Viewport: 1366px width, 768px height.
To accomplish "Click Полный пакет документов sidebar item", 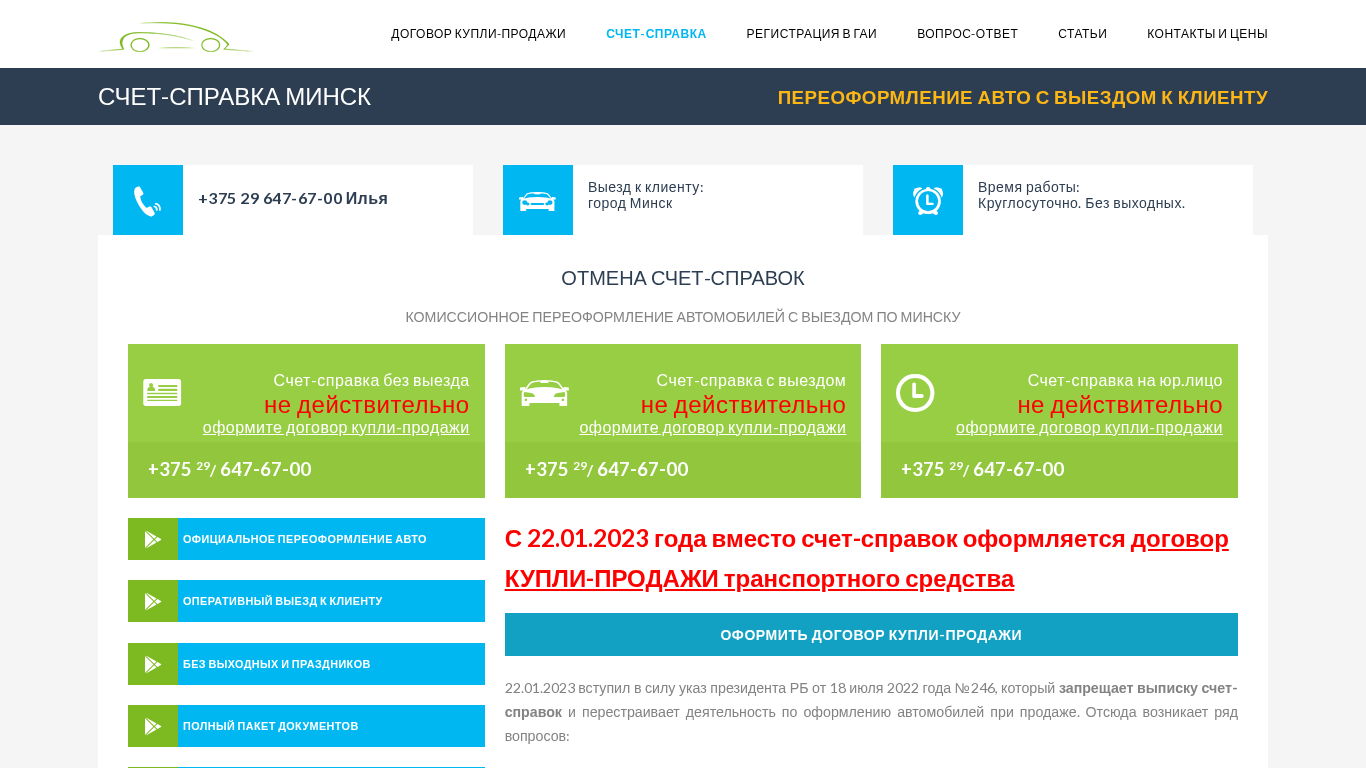I will tap(306, 726).
